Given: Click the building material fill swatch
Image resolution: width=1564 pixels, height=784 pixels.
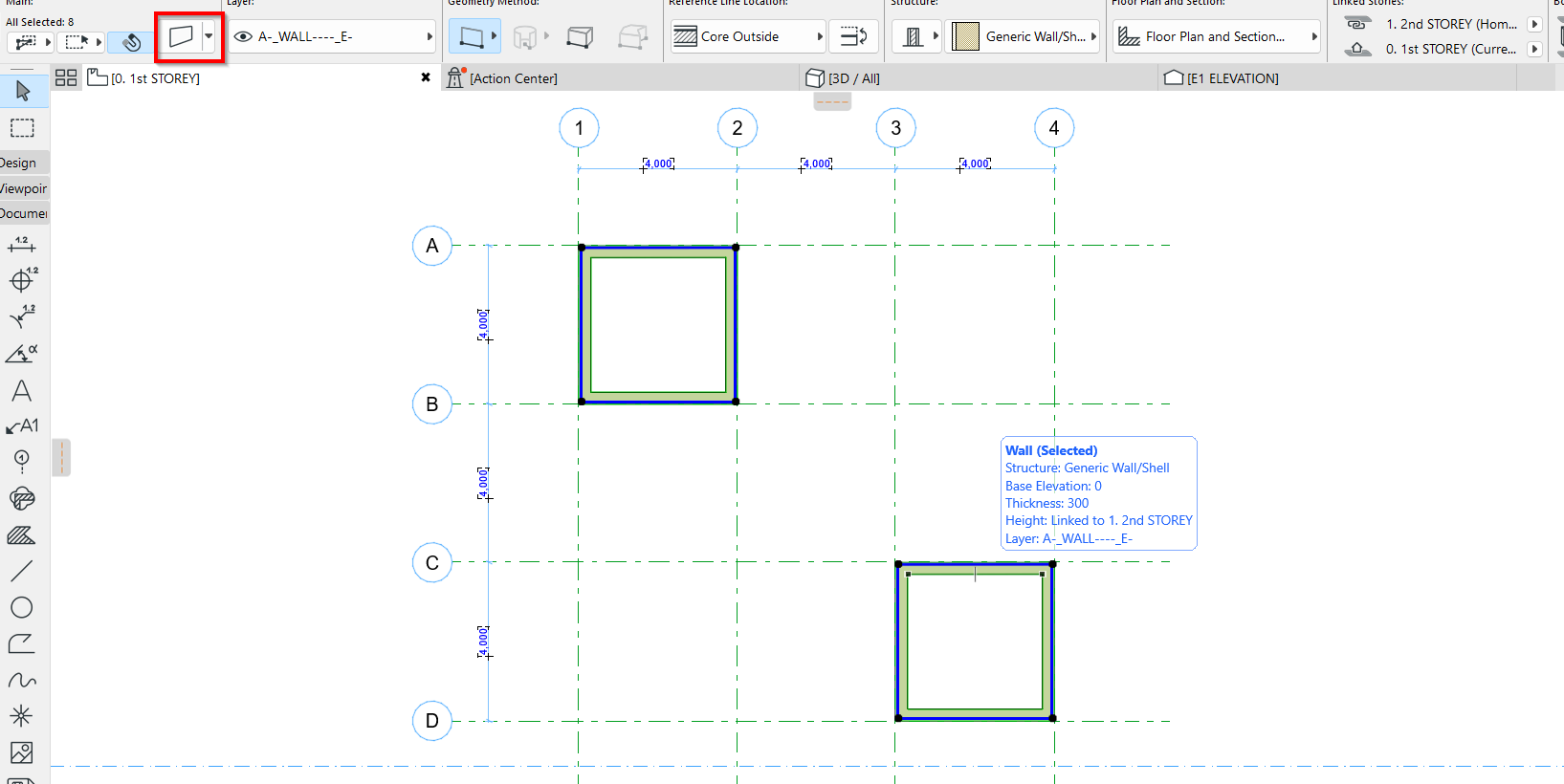Looking at the screenshot, I should tap(966, 37).
